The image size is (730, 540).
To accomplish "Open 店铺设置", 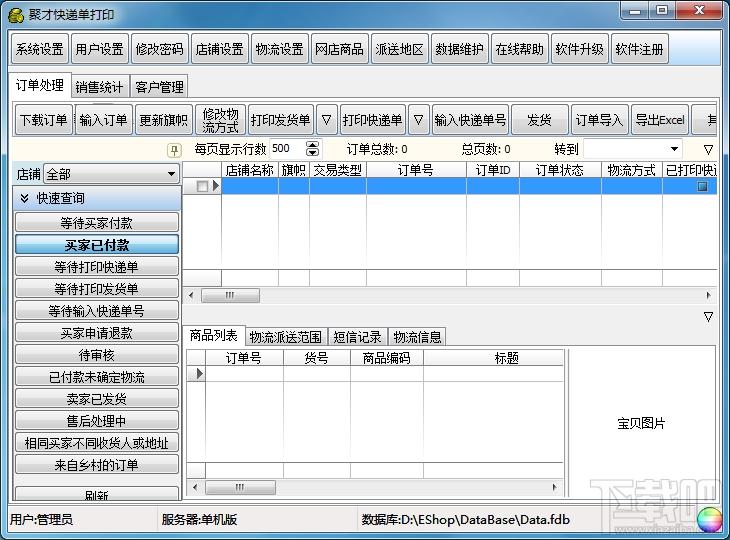I will click(220, 49).
